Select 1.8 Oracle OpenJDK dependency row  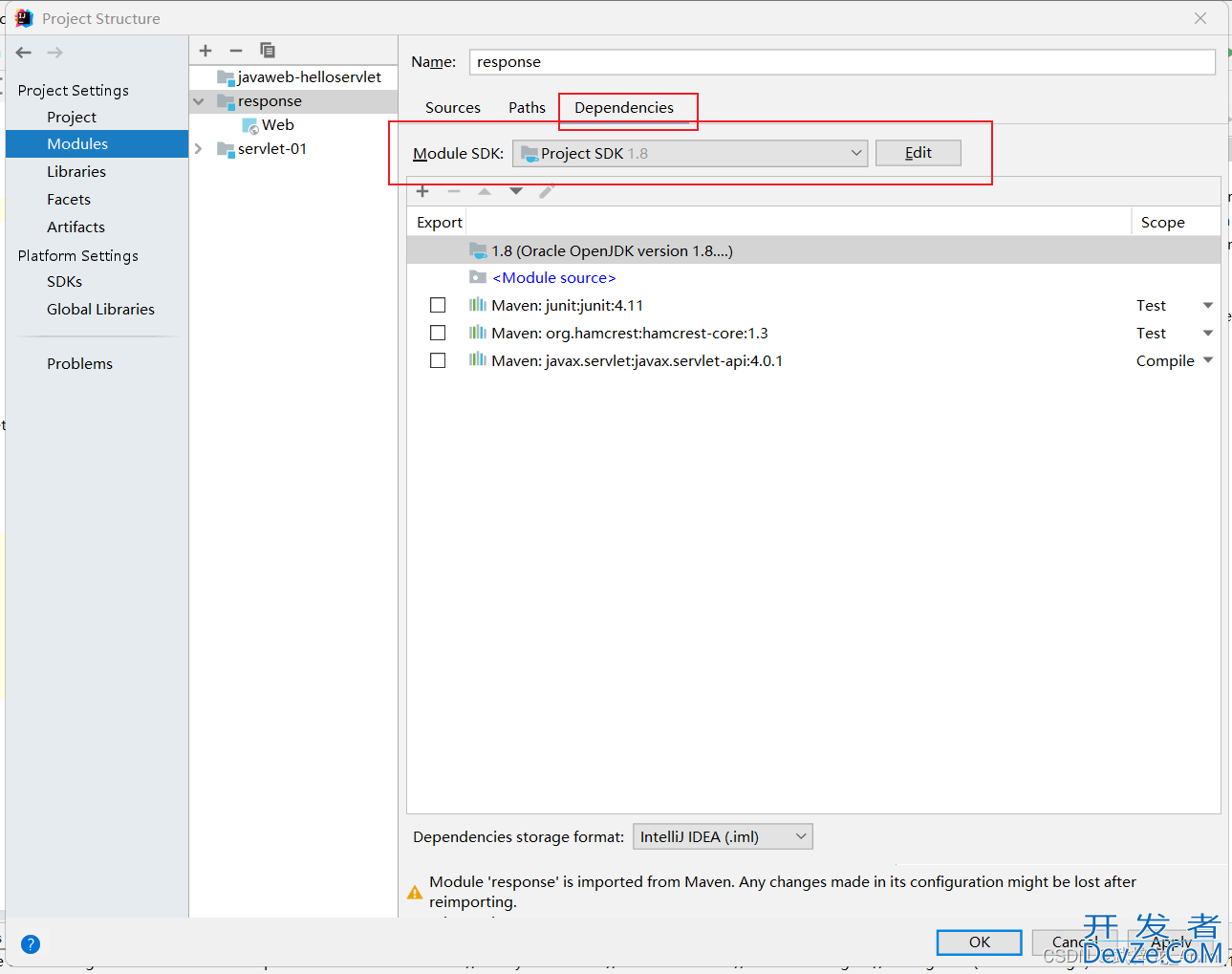(813, 250)
